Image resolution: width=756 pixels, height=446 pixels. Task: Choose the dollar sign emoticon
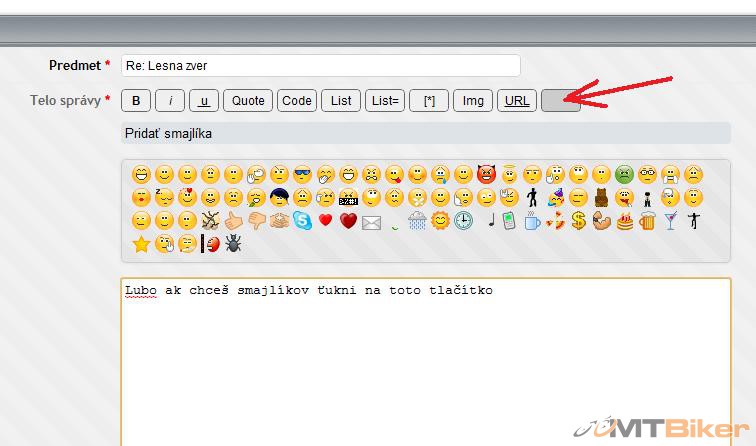pyautogui.click(x=579, y=221)
